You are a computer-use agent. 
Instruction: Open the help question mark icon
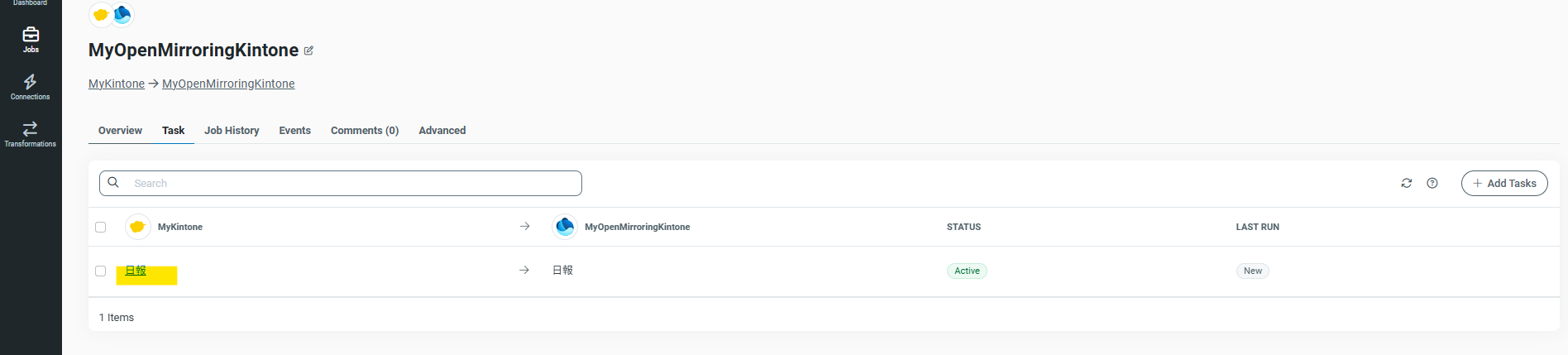coord(1432,183)
